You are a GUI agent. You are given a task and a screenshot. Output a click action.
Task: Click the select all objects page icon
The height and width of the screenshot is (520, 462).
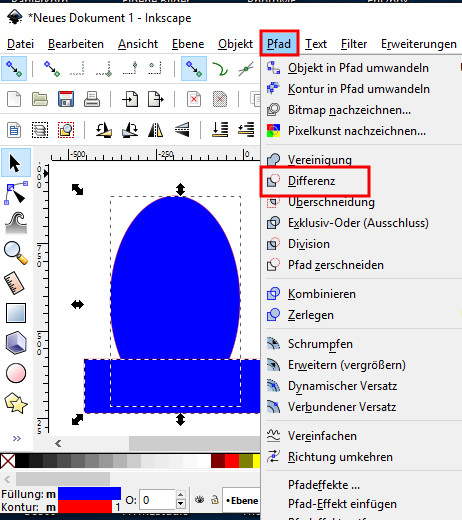14,130
